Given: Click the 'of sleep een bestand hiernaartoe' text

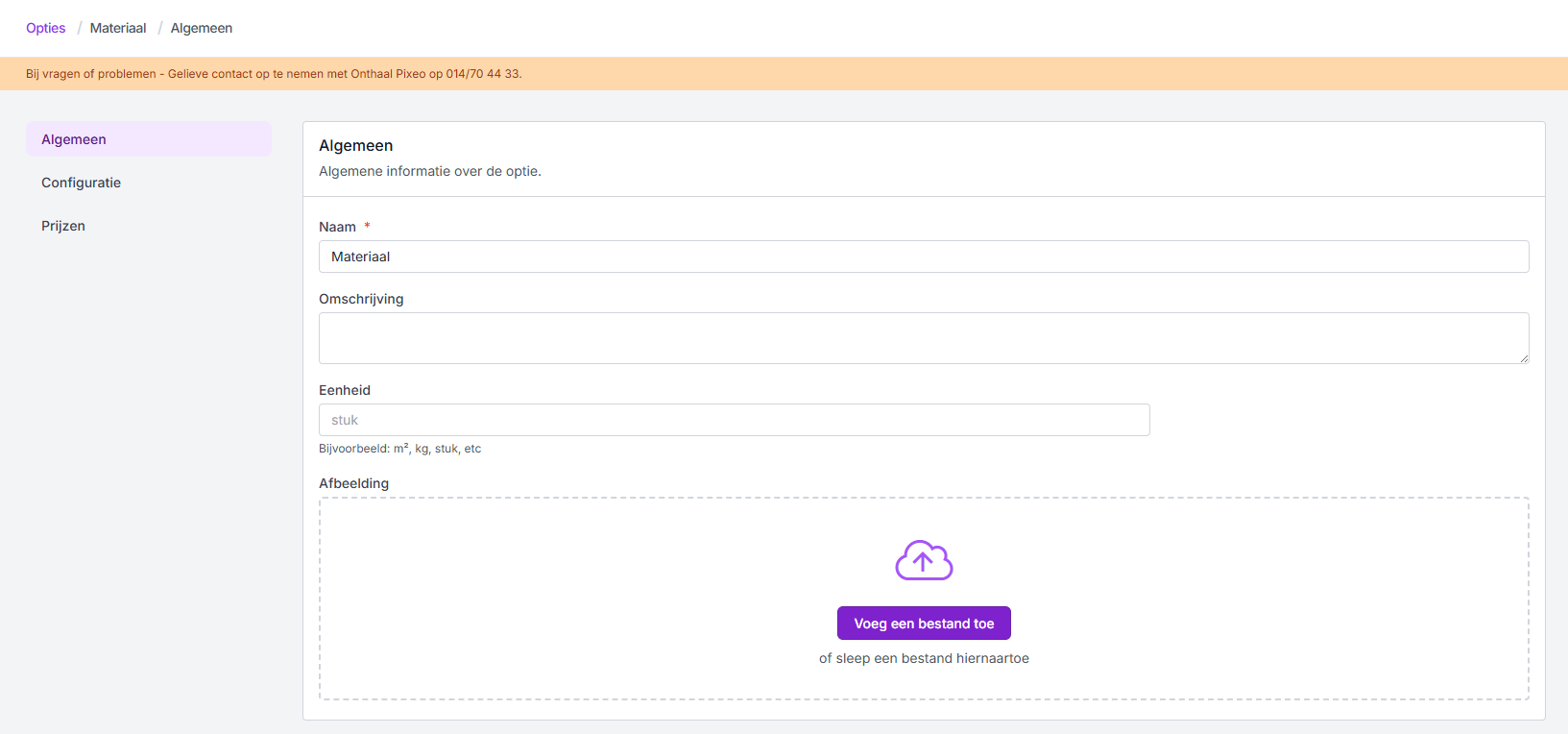Looking at the screenshot, I should coord(924,658).
